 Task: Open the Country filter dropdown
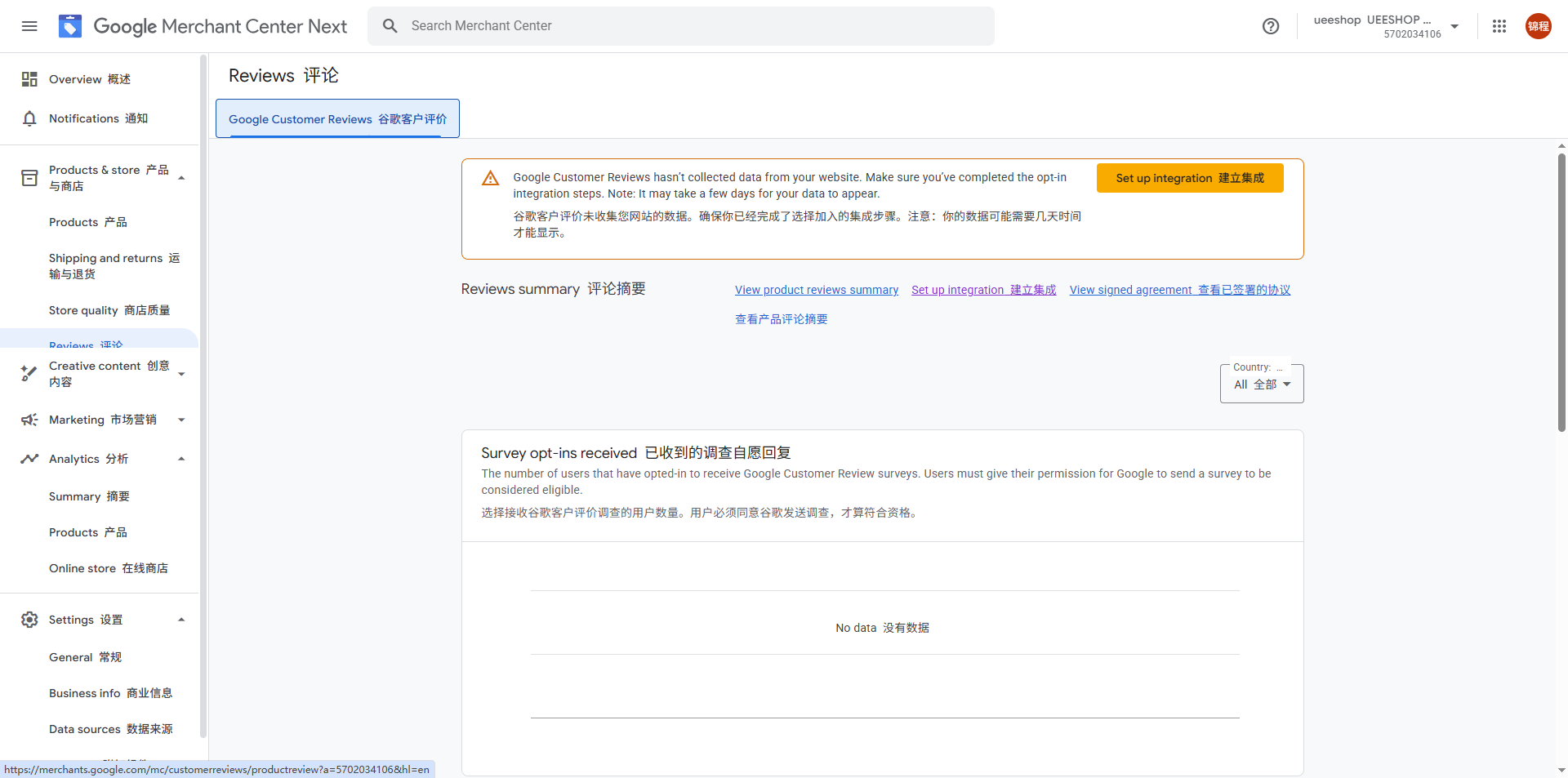coord(1261,385)
